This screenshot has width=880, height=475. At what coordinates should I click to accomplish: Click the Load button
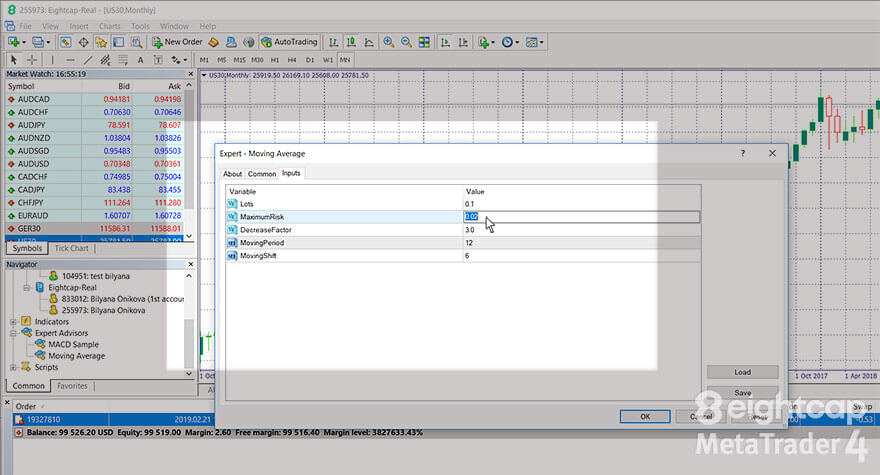(x=742, y=372)
